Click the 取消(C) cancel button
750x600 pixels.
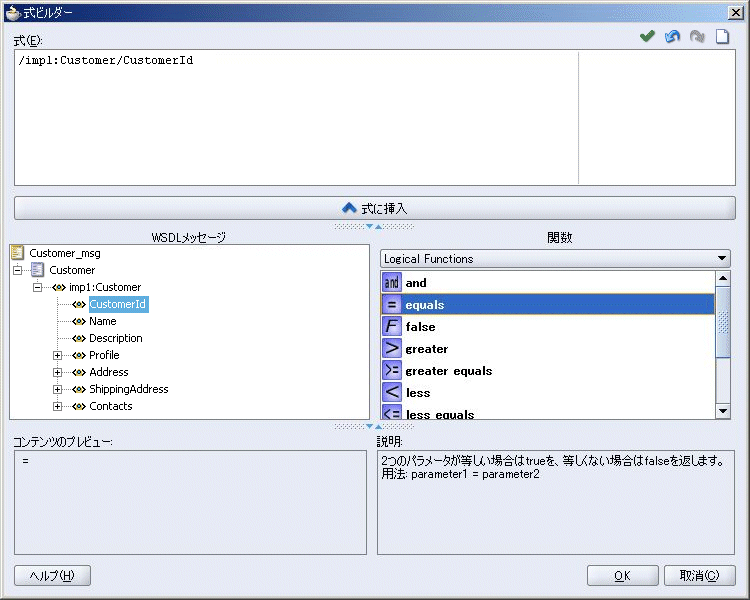699,576
